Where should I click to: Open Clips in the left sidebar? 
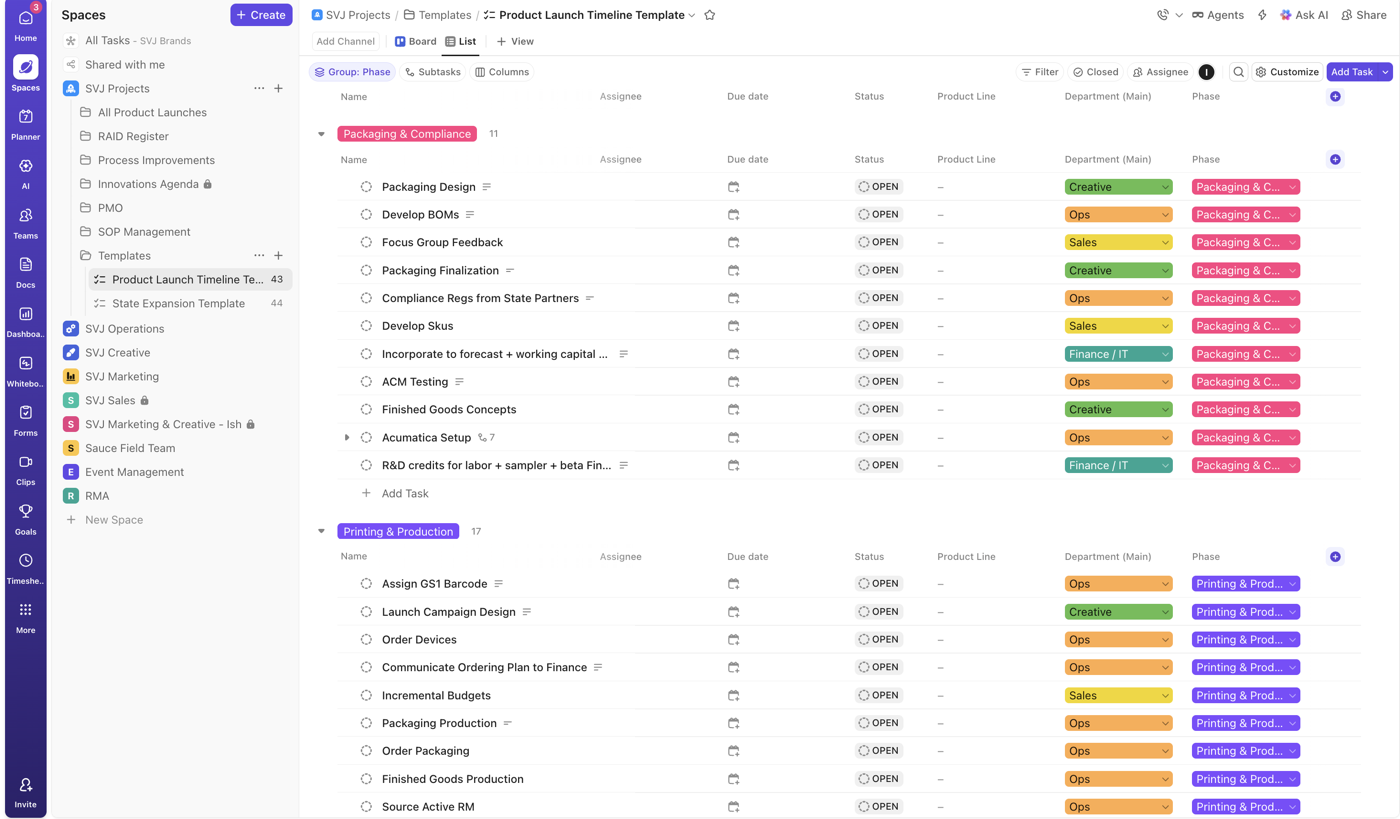coord(25,469)
